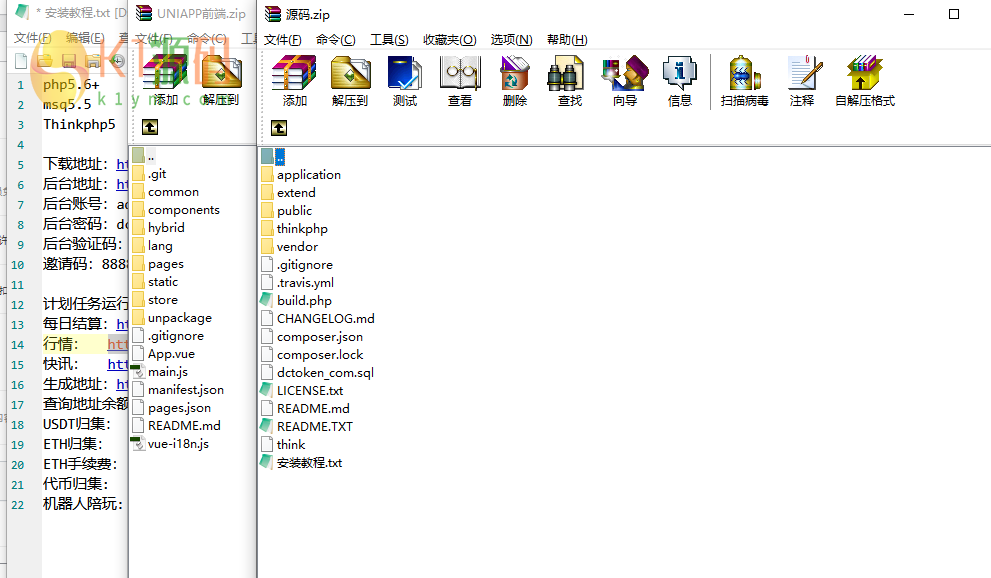Open the Tools (工具) menu
The image size is (991, 578).
[389, 40]
